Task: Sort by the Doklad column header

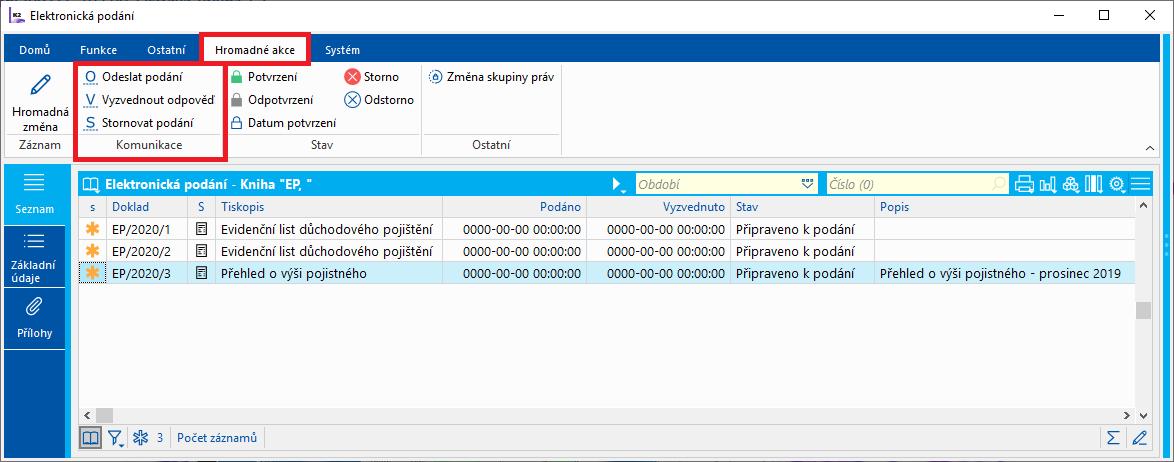Action: point(147,206)
